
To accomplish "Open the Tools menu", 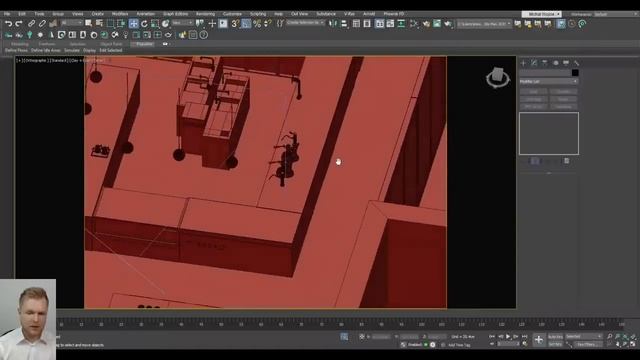I will click(39, 14).
